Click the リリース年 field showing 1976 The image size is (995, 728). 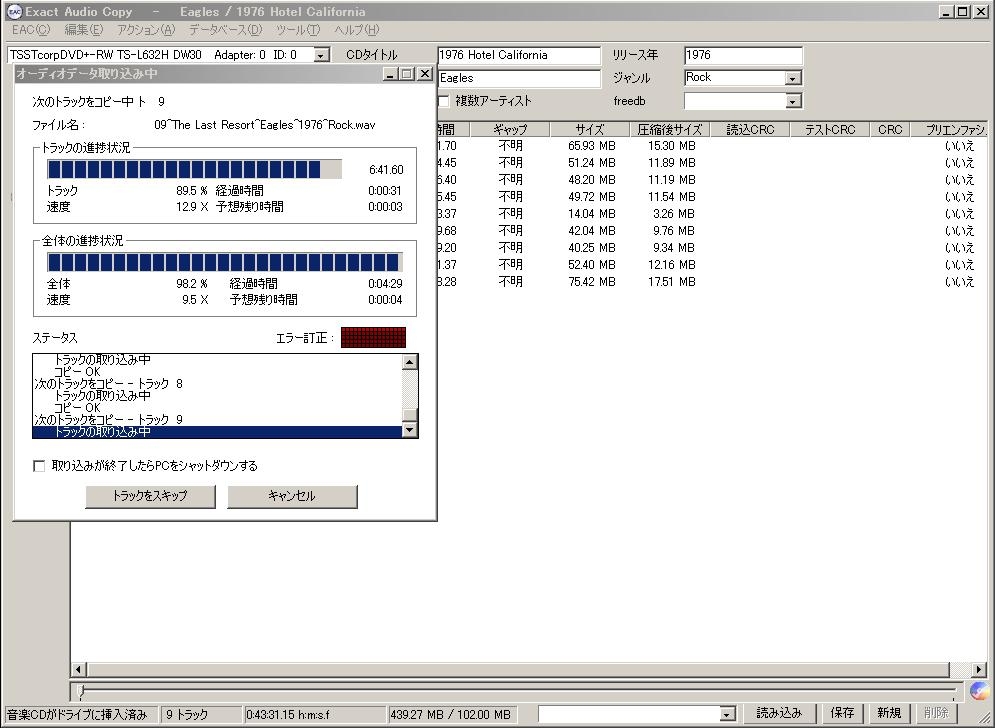pos(743,56)
